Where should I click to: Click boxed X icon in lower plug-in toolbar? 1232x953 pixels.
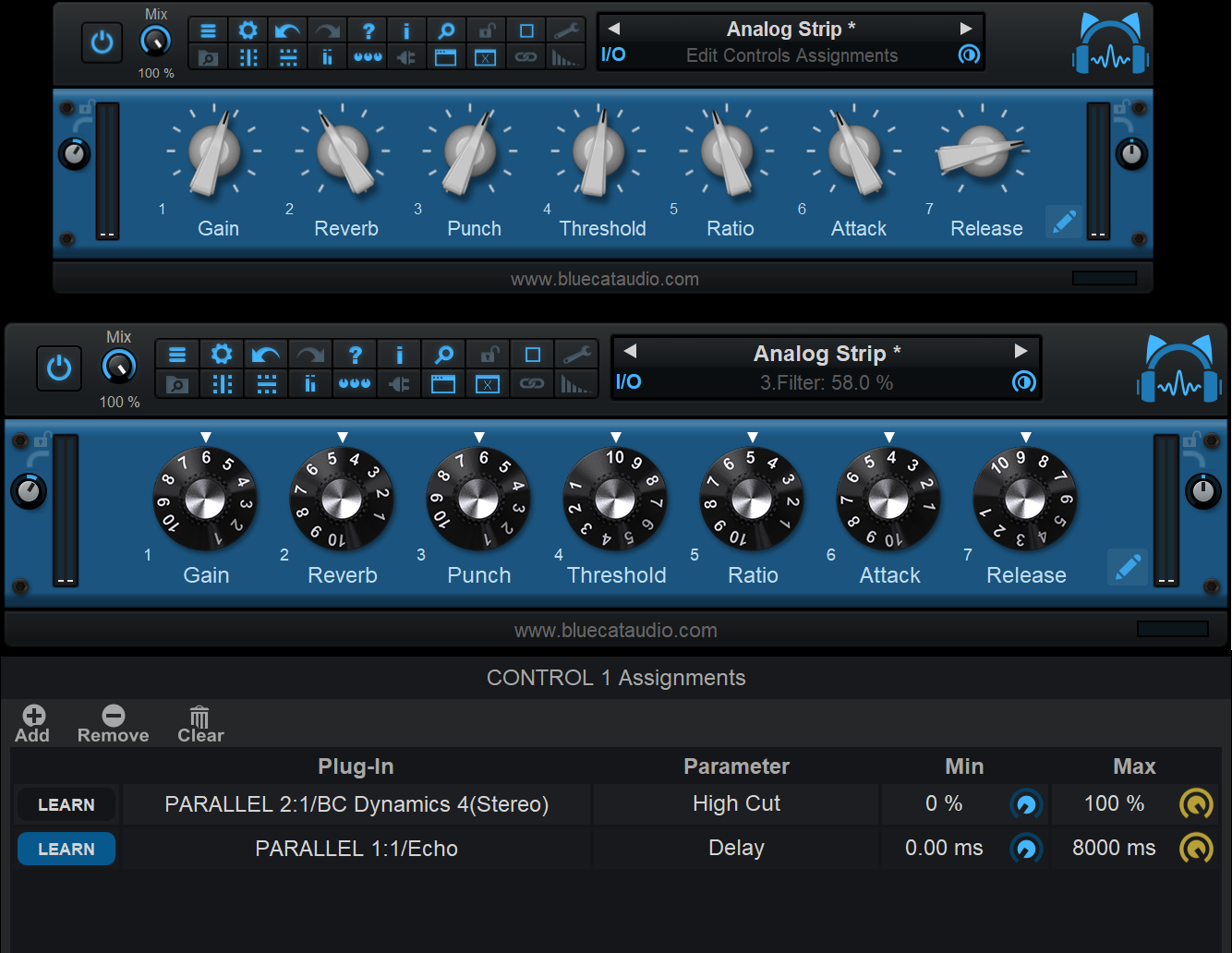pyautogui.click(x=488, y=384)
